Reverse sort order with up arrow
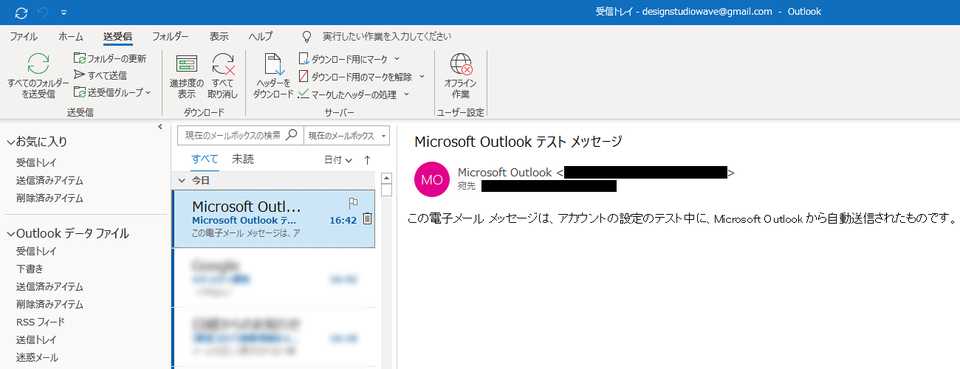Viewport: 960px width, 369px height. pos(367,160)
